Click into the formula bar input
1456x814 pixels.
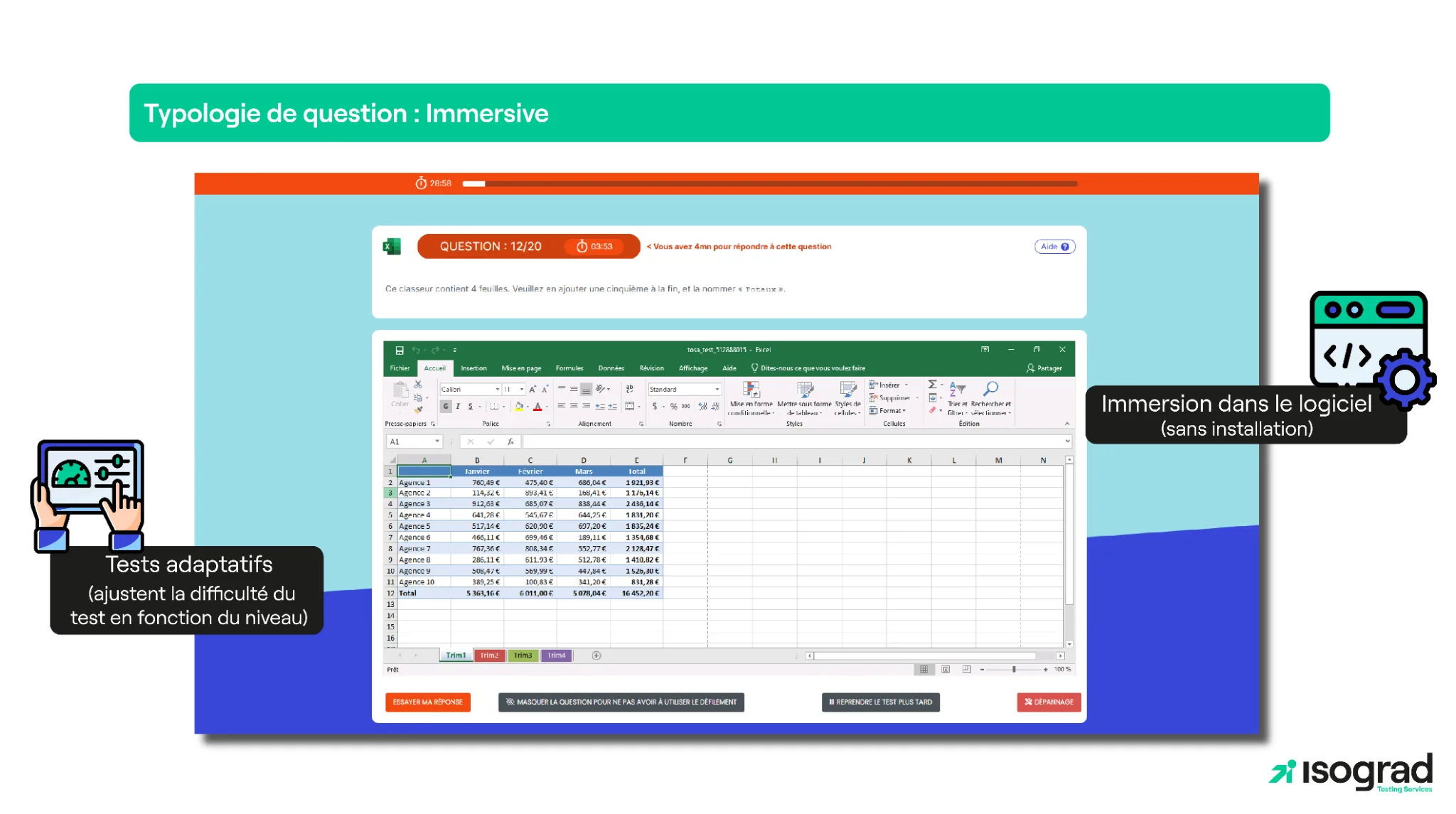tap(793, 441)
